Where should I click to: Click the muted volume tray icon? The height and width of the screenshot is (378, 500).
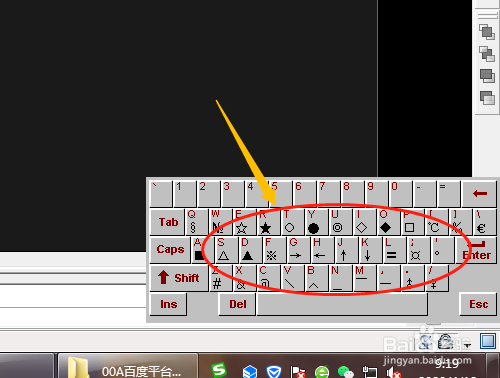(x=393, y=372)
